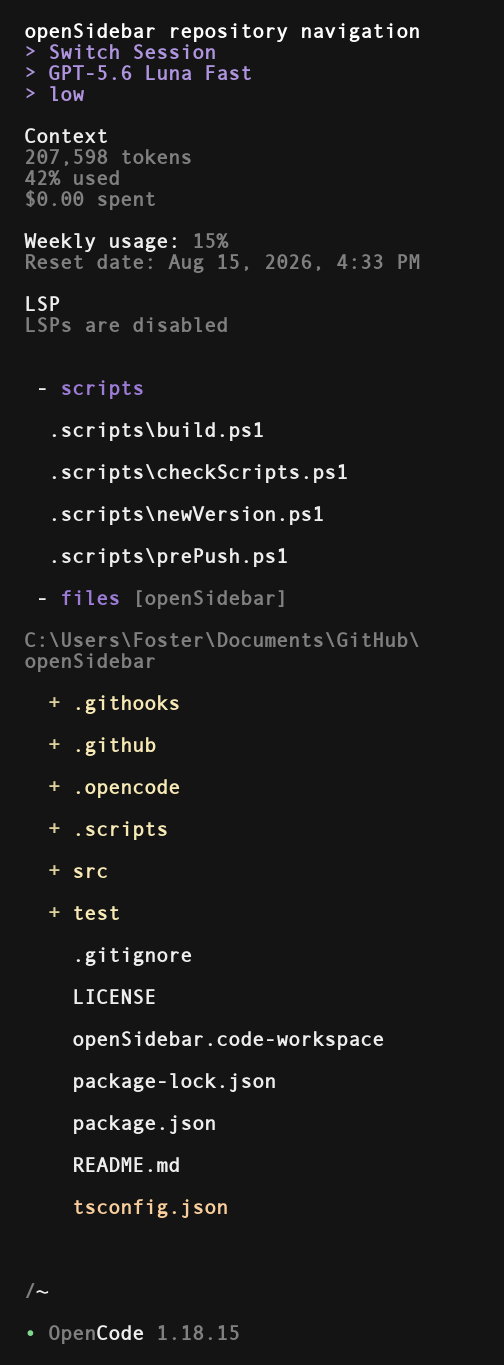This screenshot has height=1365, width=504.
Task: Select package-lock.json in file tree
Action: pos(174,1081)
